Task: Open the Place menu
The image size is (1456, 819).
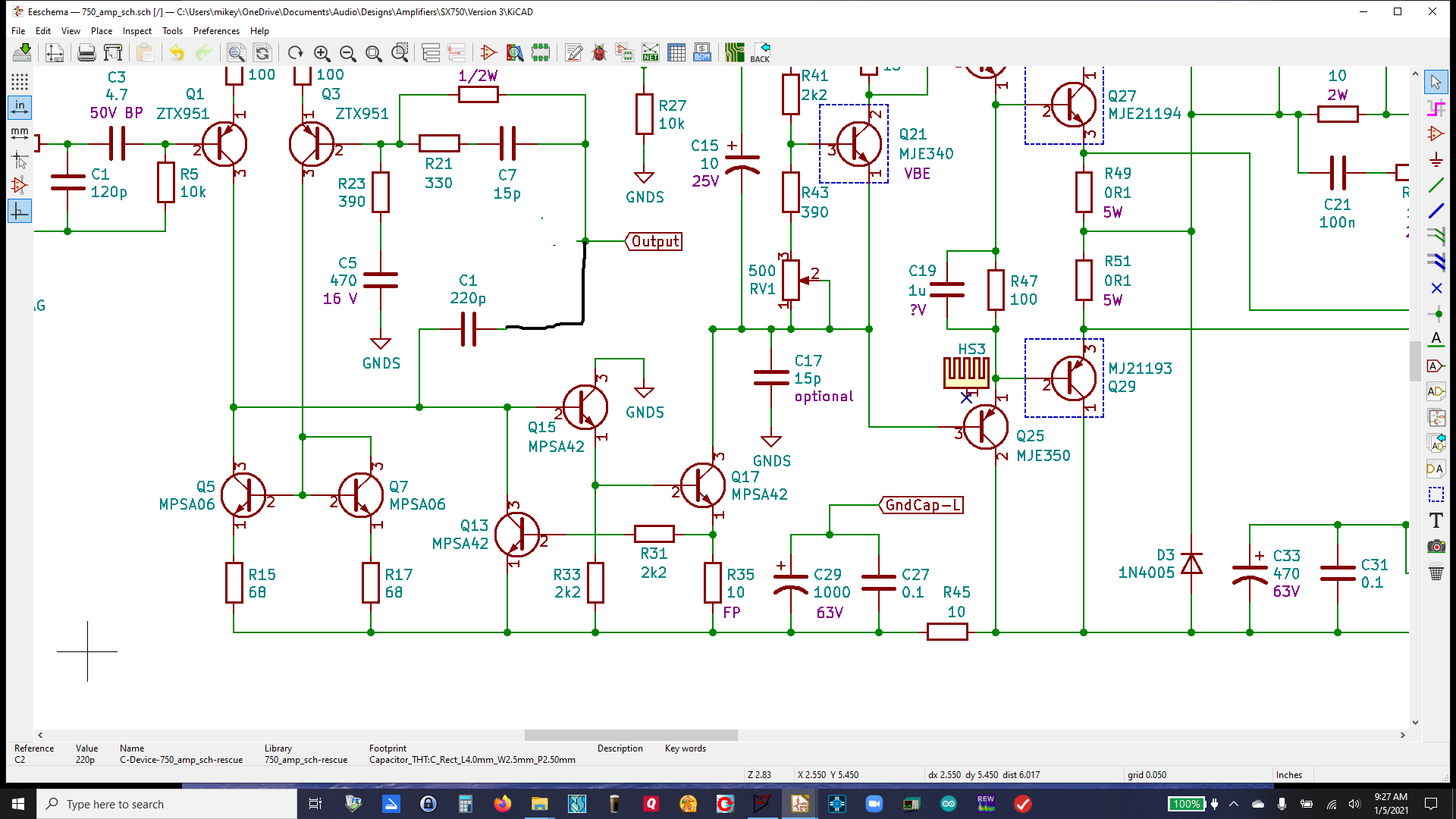Action: 102,31
